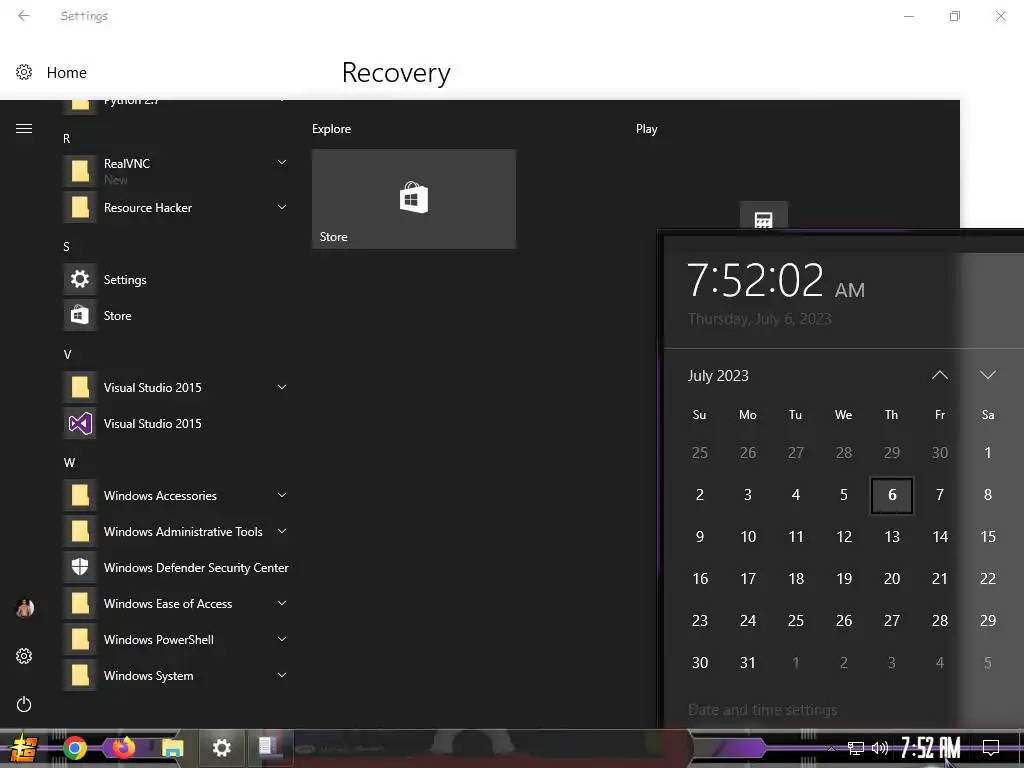Screen dimensions: 1024x768
Task: Expand the Visual Studio 2015 folder chevron
Action: [281, 387]
